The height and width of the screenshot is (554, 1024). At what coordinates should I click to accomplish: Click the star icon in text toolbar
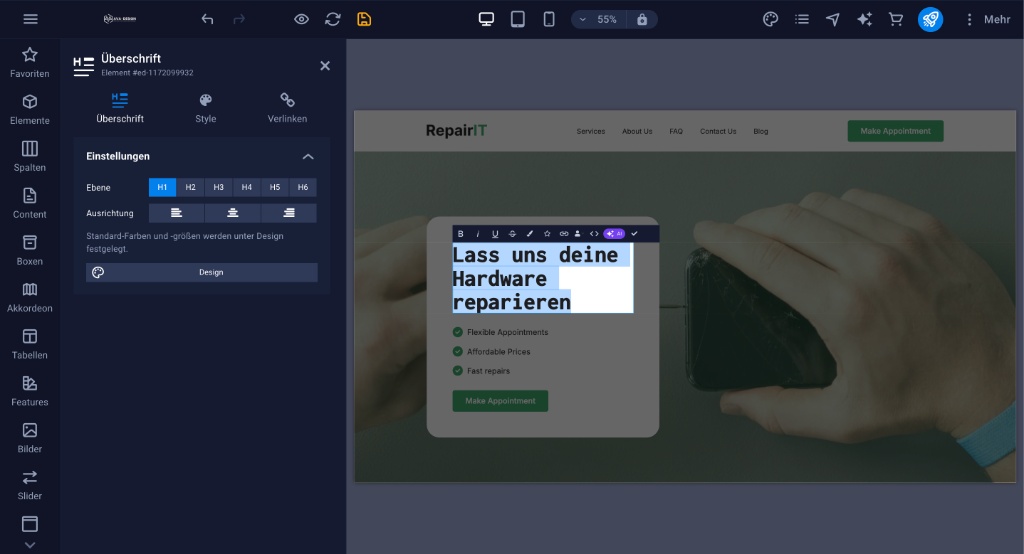[547, 234]
